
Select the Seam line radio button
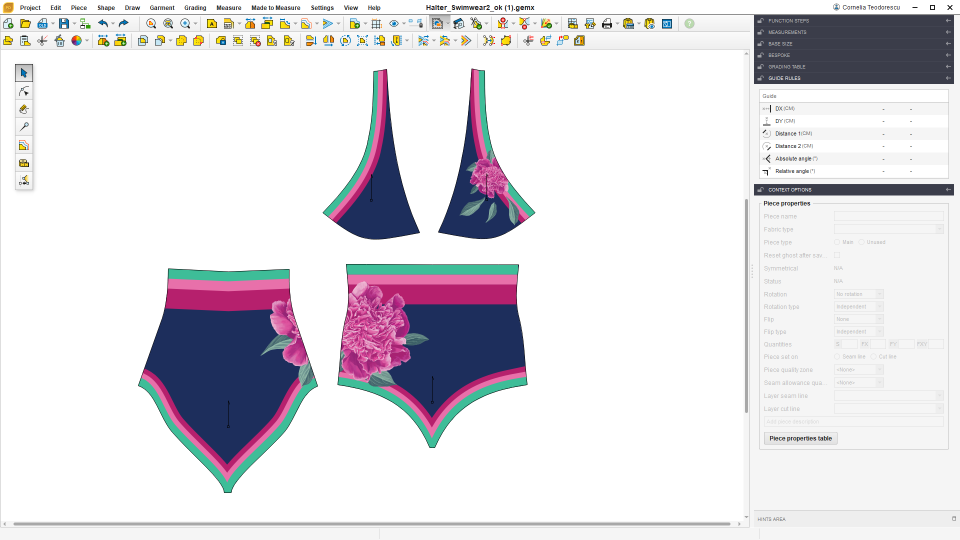pyautogui.click(x=837, y=357)
